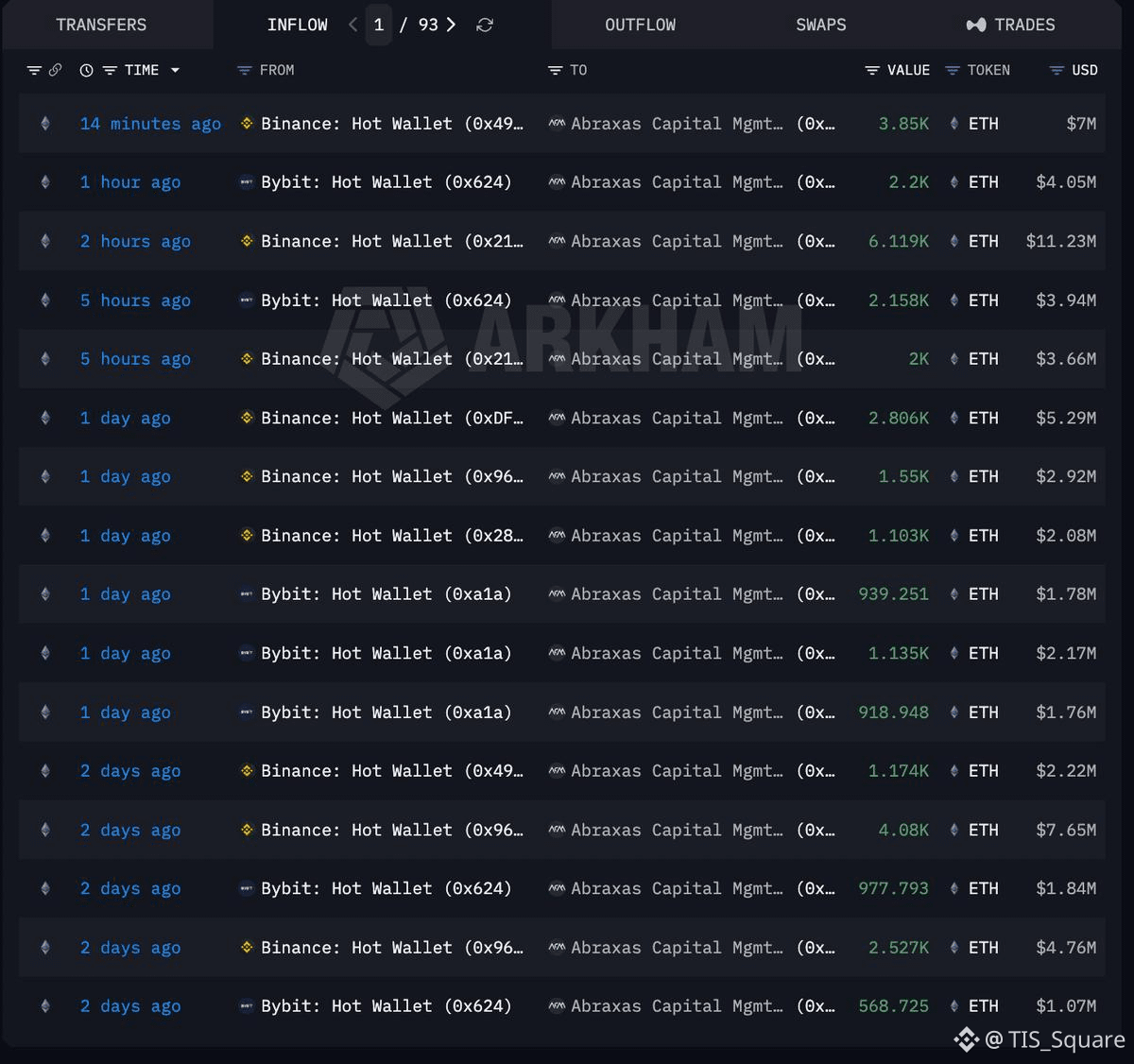The image size is (1134, 1064).
Task: Filter by the TO column
Action: click(x=555, y=70)
